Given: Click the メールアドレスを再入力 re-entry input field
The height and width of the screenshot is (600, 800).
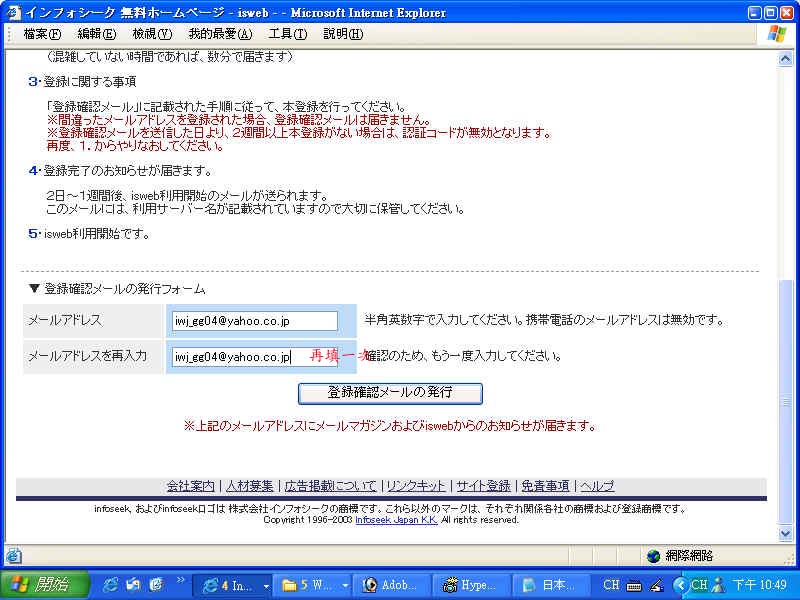Looking at the screenshot, I should 255,357.
